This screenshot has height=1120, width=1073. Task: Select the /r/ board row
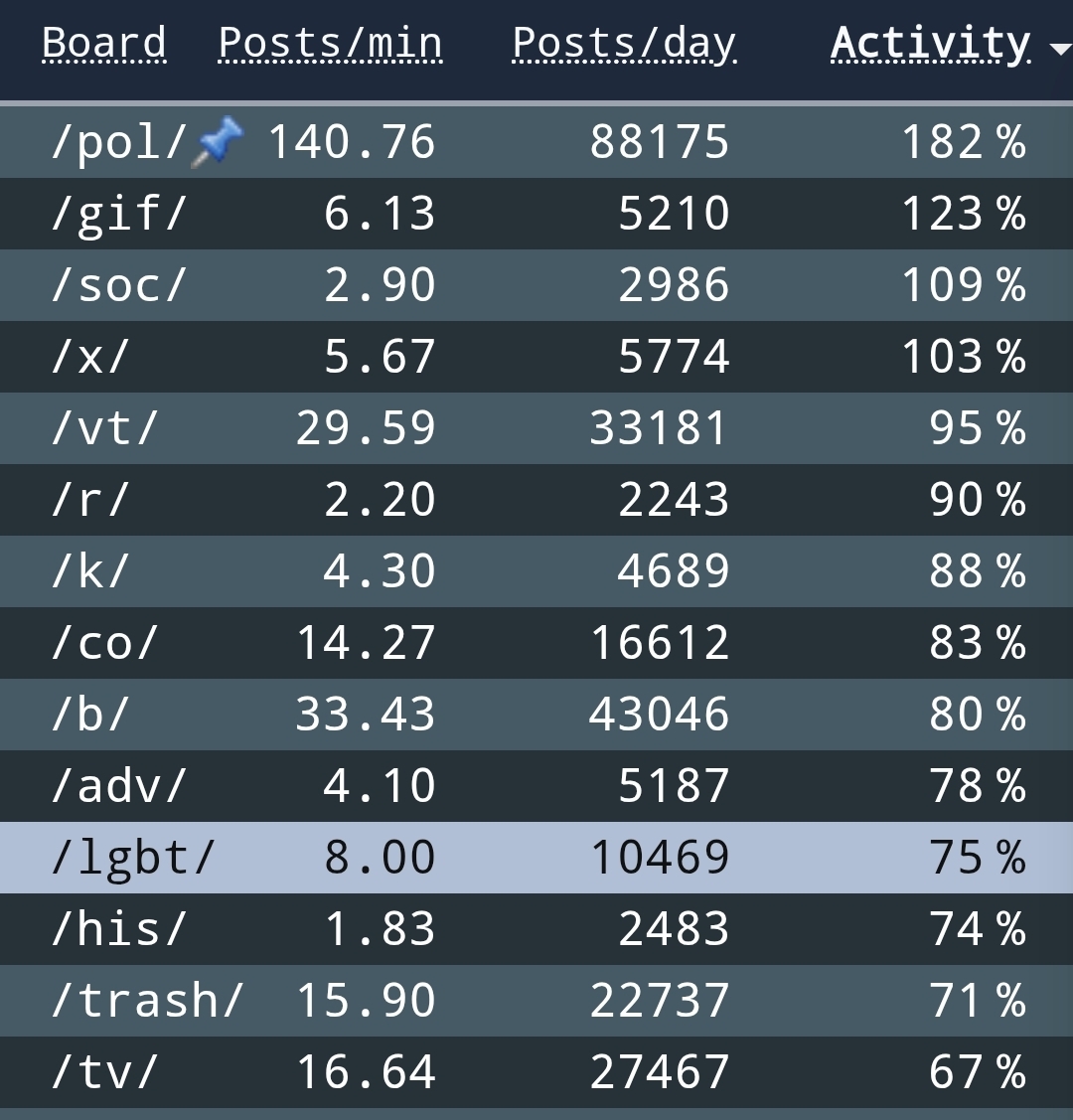tap(536, 500)
